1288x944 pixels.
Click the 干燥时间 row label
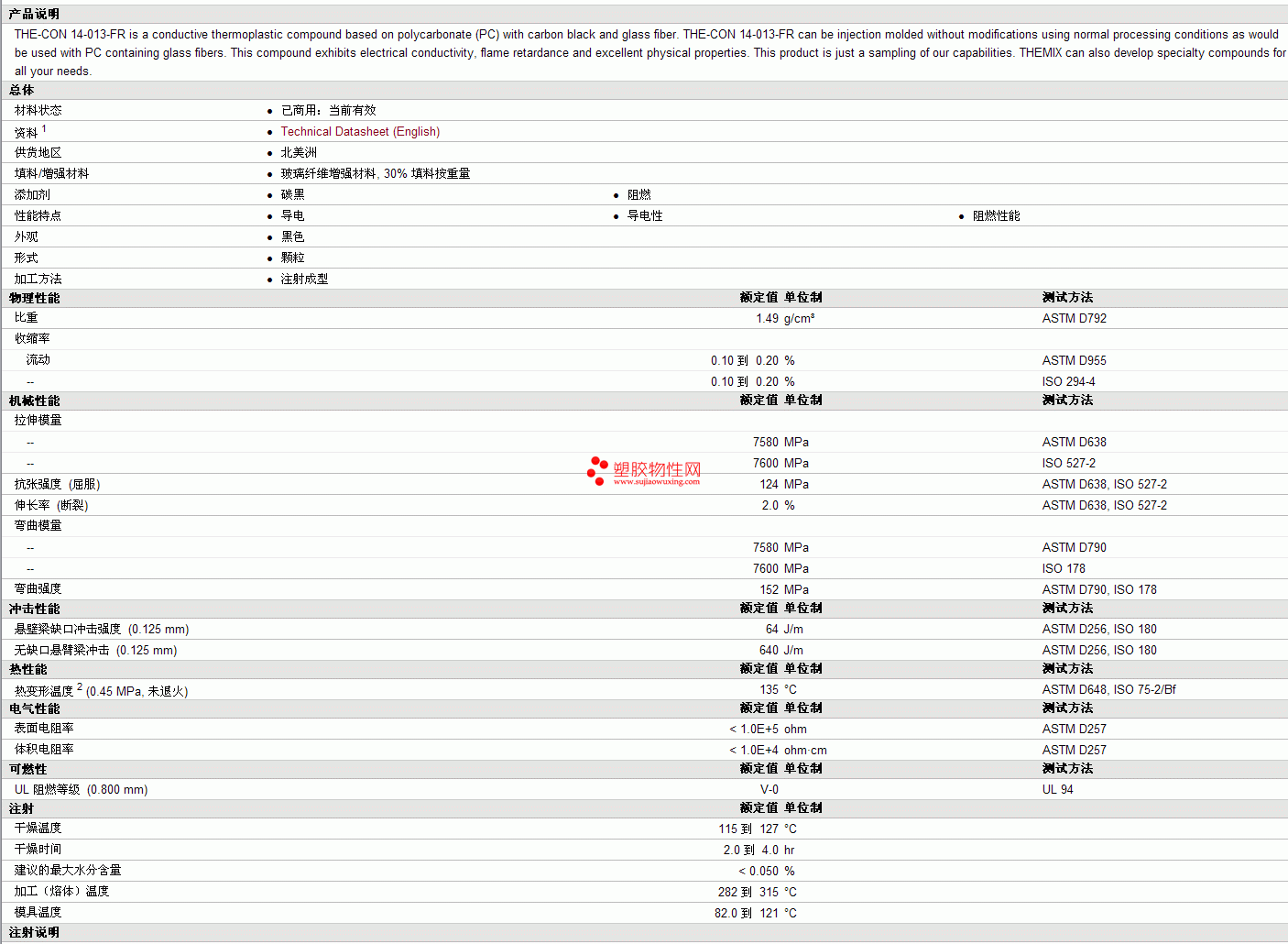coord(38,849)
